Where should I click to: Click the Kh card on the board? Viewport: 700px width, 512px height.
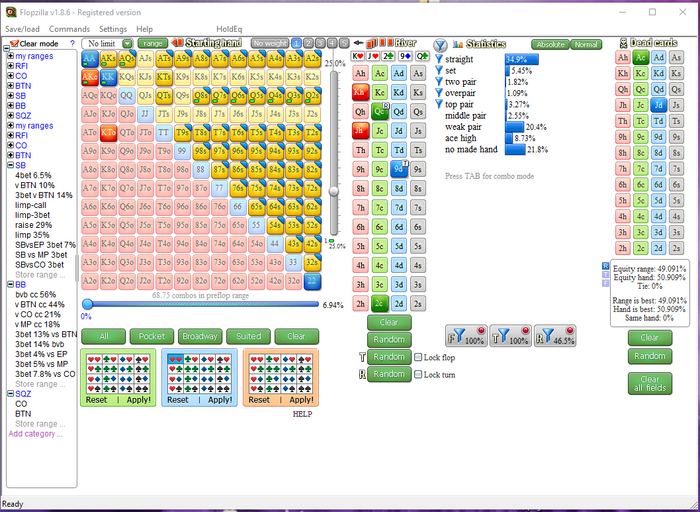[x=360, y=92]
